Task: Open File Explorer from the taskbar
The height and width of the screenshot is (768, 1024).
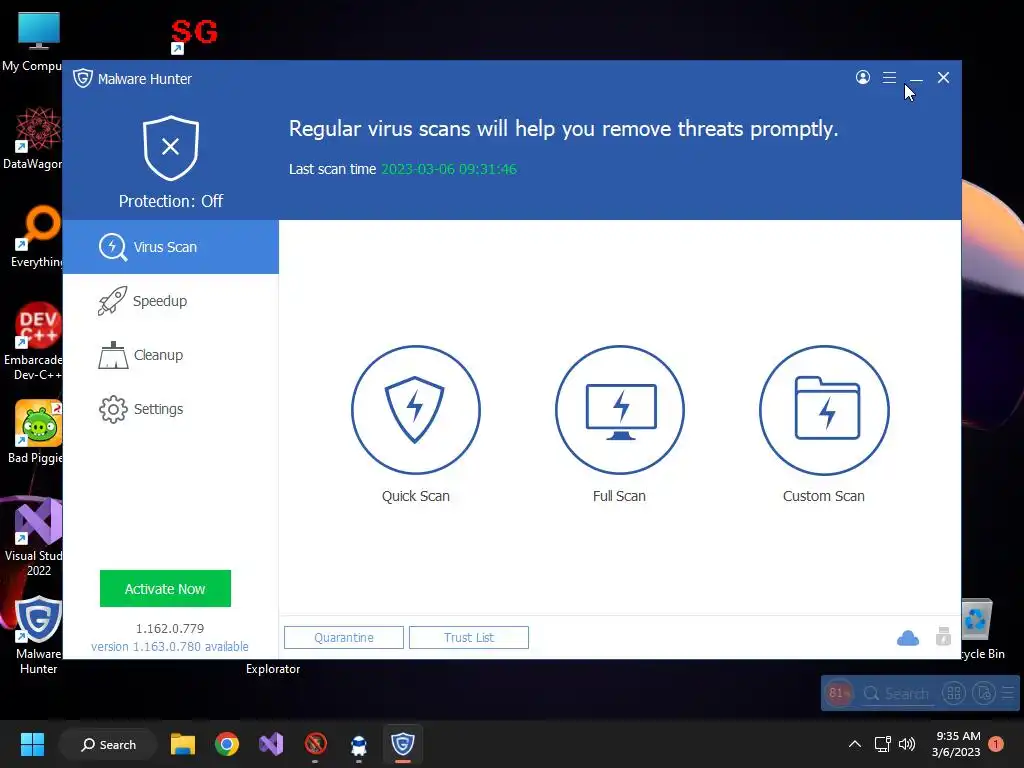Action: click(x=183, y=744)
